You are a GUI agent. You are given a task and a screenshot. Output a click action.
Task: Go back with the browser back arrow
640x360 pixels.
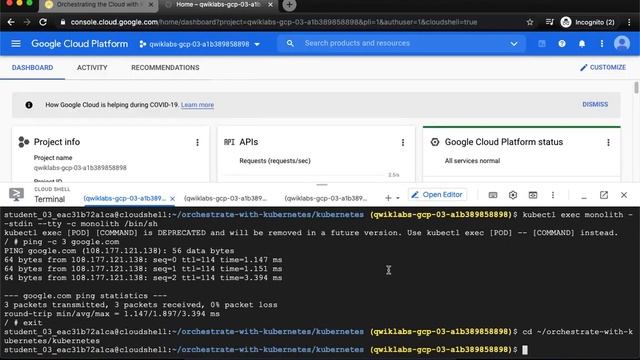point(11,22)
